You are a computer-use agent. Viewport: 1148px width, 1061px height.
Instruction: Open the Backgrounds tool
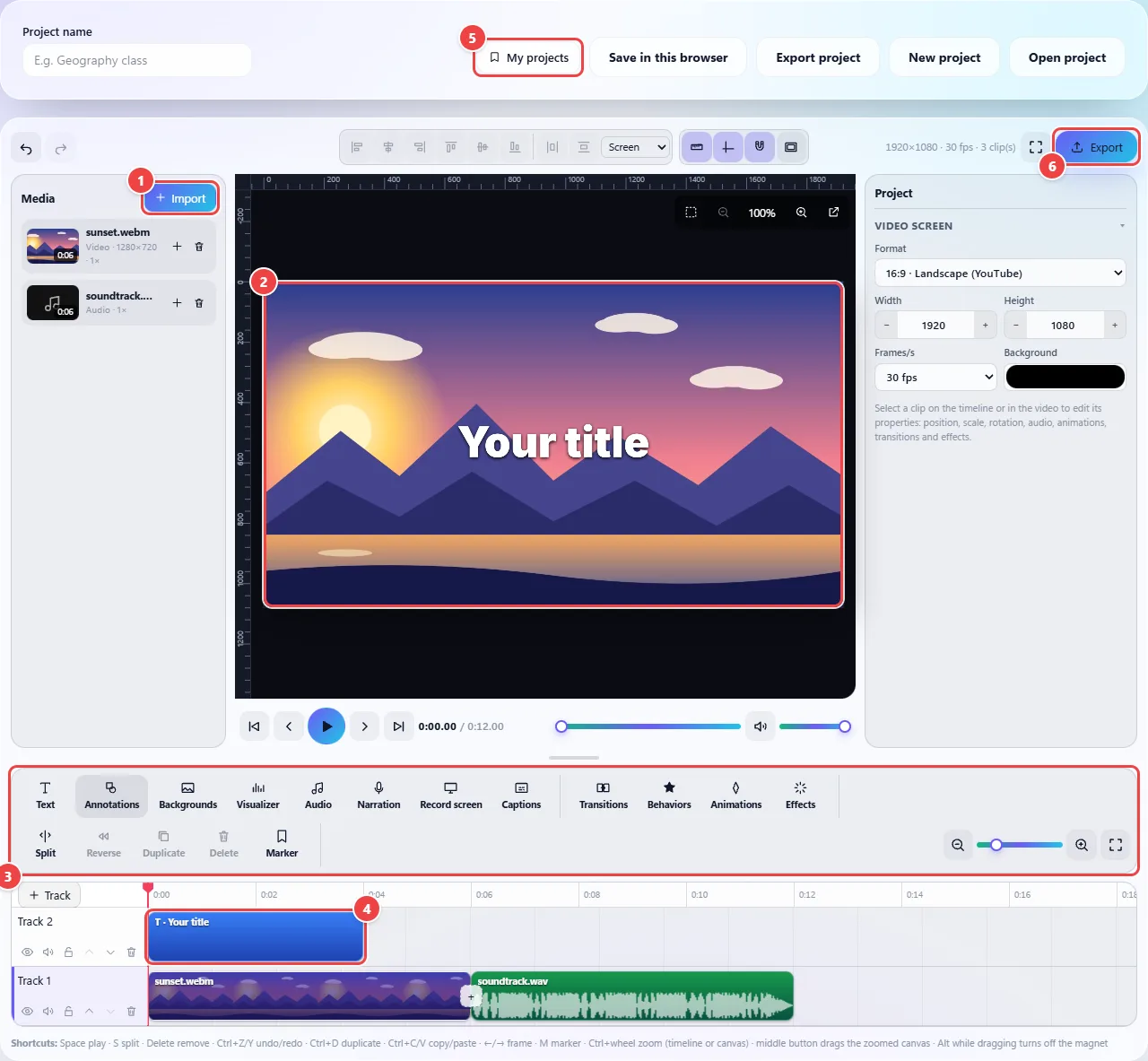pyautogui.click(x=188, y=795)
